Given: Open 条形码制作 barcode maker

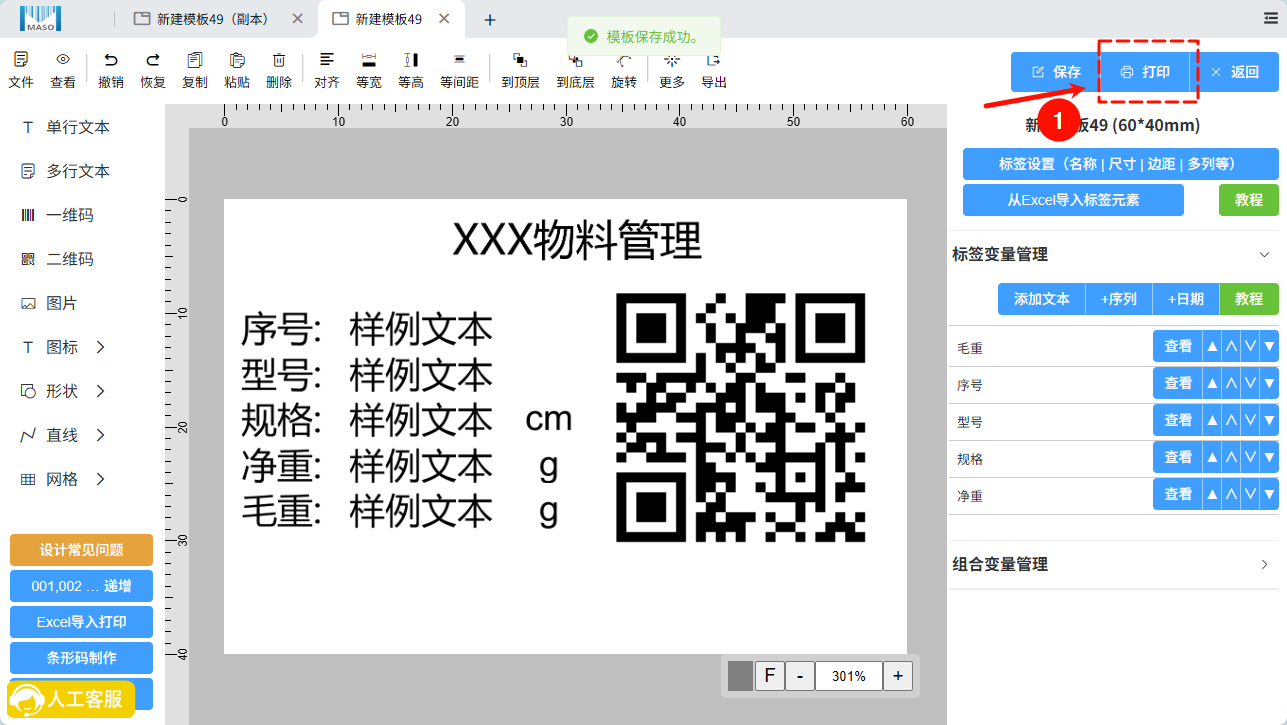Looking at the screenshot, I should 81,658.
